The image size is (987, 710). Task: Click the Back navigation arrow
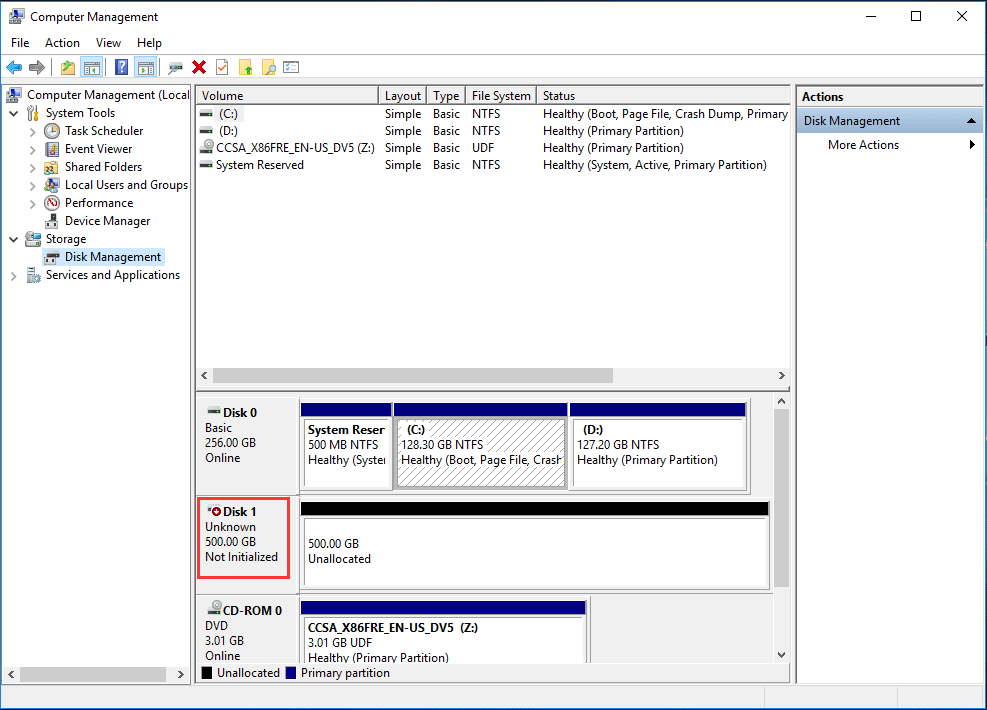(x=14, y=67)
